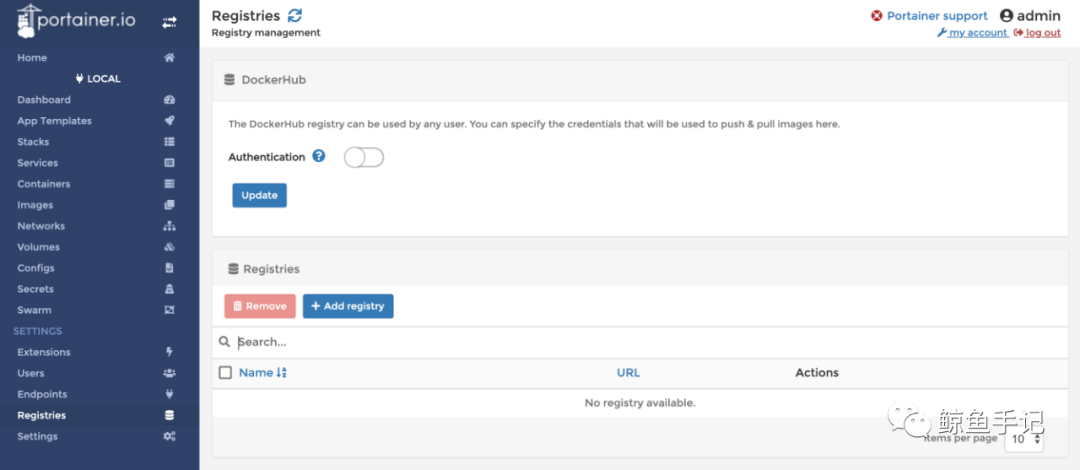This screenshot has height=470, width=1080.
Task: Click the Dashboard tachometer icon in sidebar
Action: (x=169, y=100)
